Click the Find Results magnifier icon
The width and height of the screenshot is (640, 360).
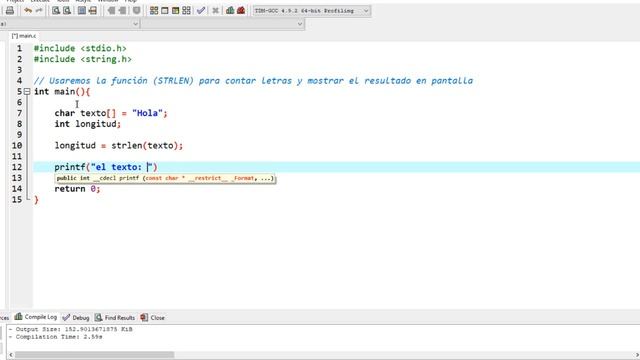pos(98,318)
